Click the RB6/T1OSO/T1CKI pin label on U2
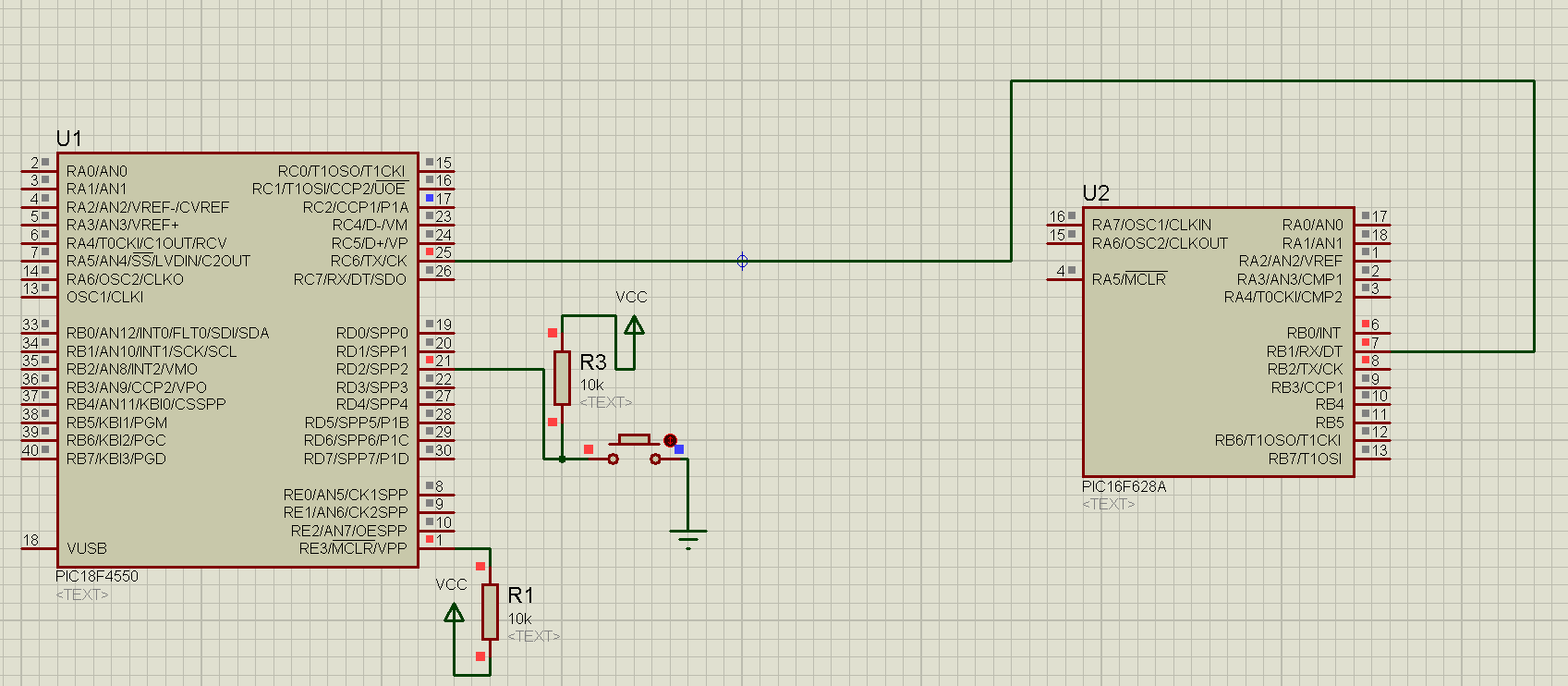This screenshot has height=686, width=1568. click(1278, 440)
